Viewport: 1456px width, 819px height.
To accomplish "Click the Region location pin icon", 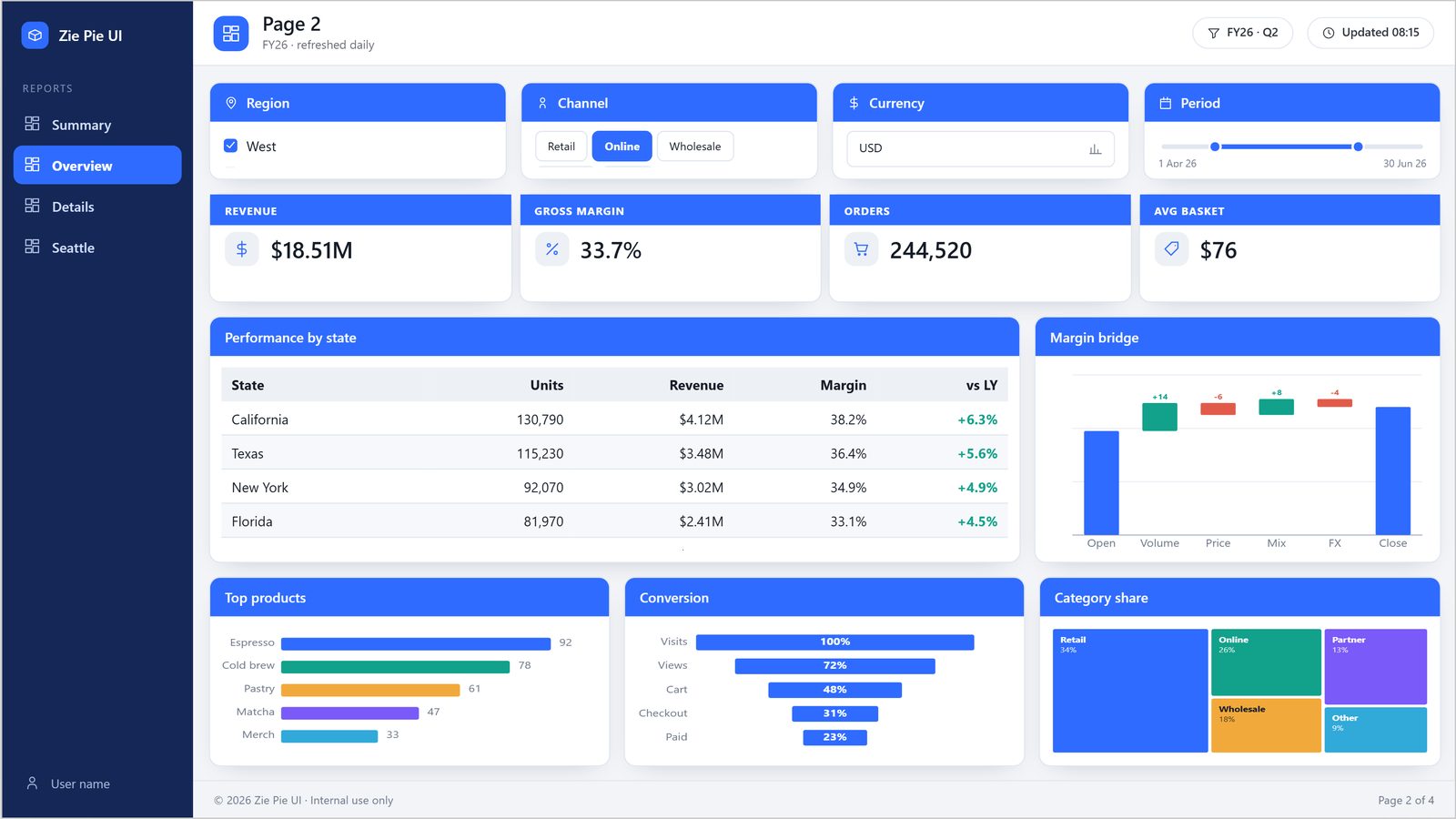I will click(x=231, y=103).
